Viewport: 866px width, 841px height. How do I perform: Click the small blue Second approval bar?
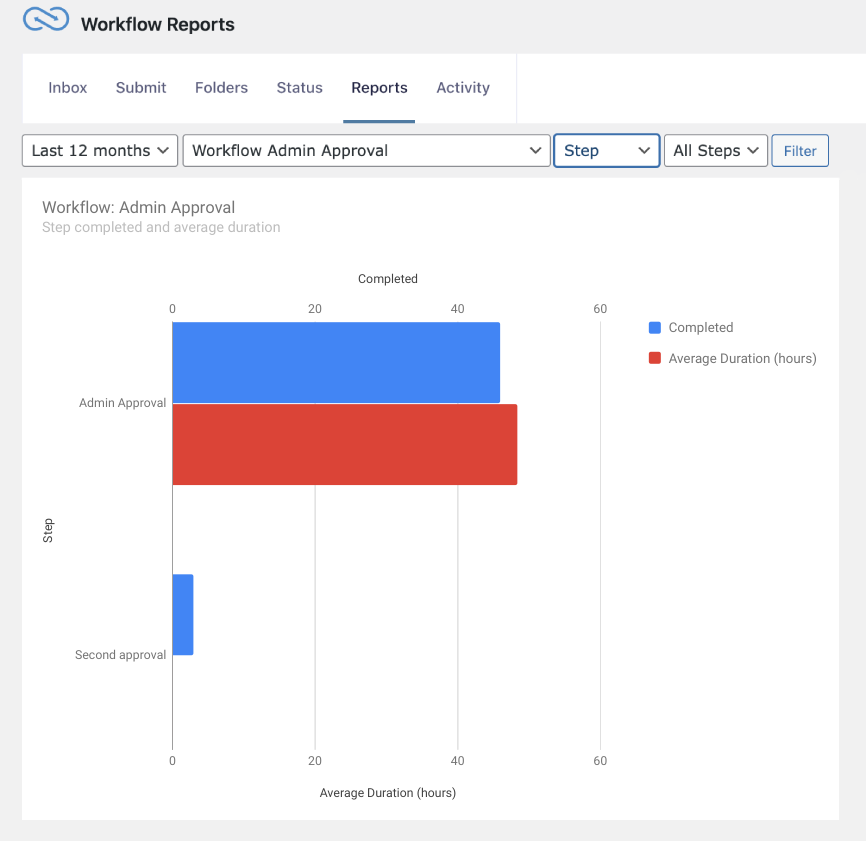[x=182, y=615]
